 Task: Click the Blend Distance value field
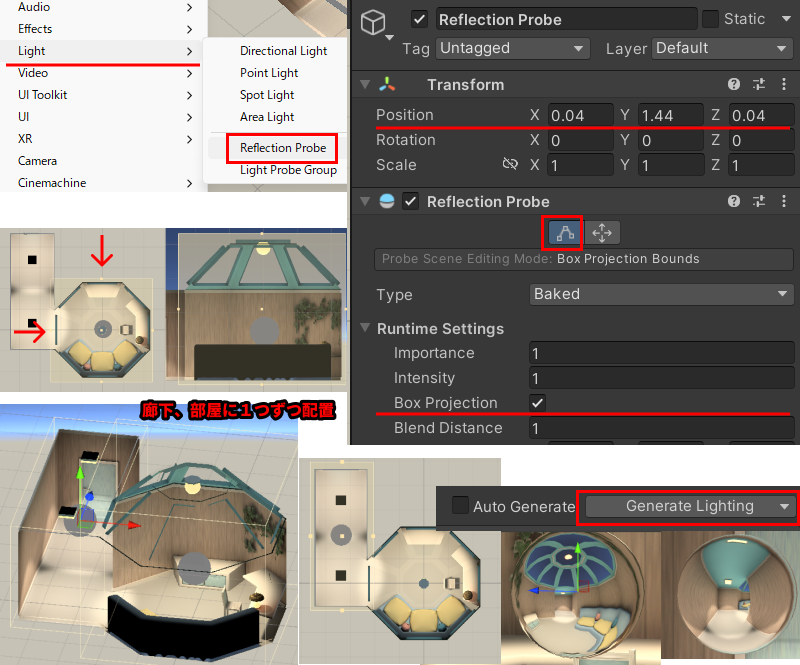coord(662,428)
